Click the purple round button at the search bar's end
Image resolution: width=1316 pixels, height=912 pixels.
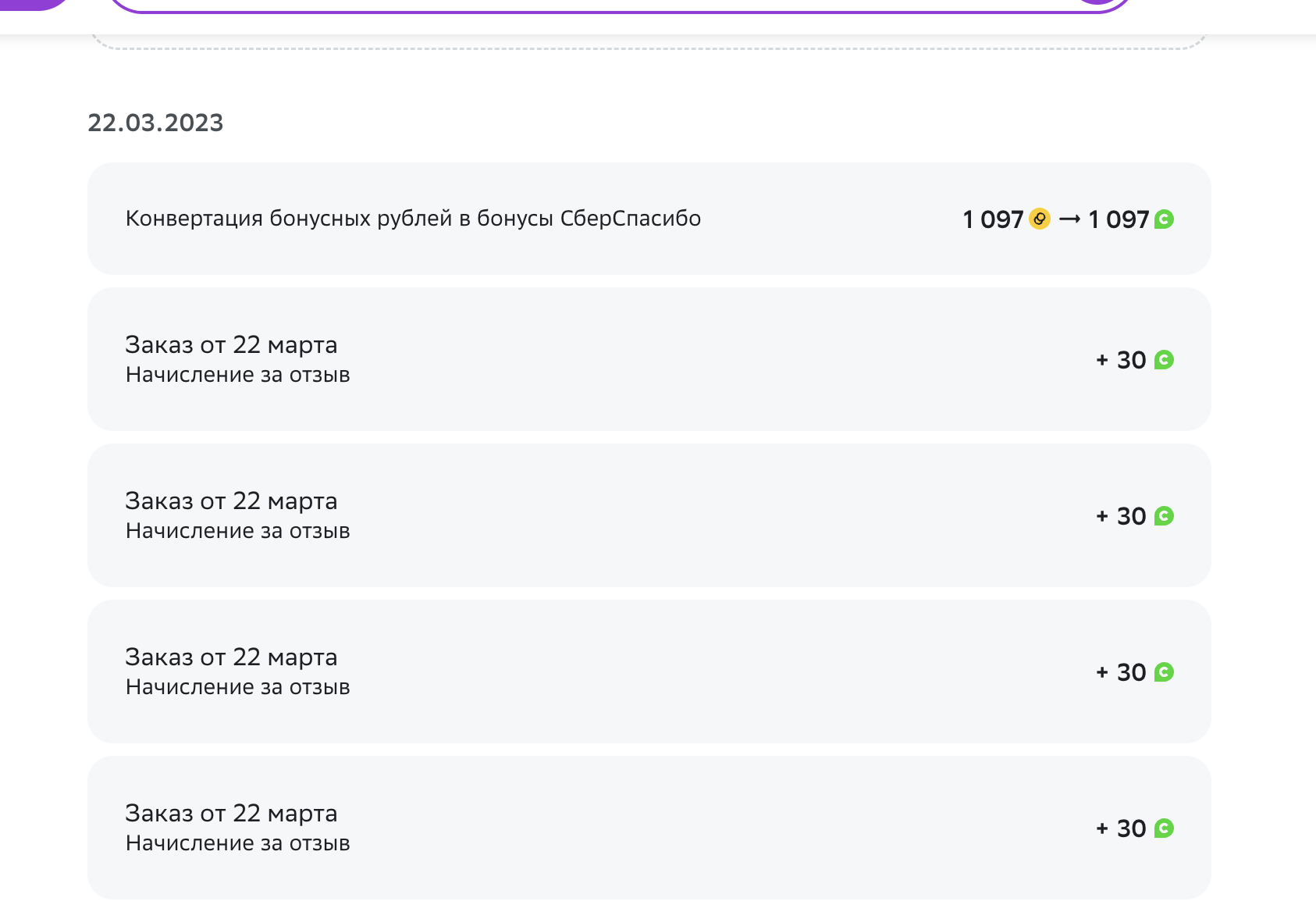(x=1097, y=2)
